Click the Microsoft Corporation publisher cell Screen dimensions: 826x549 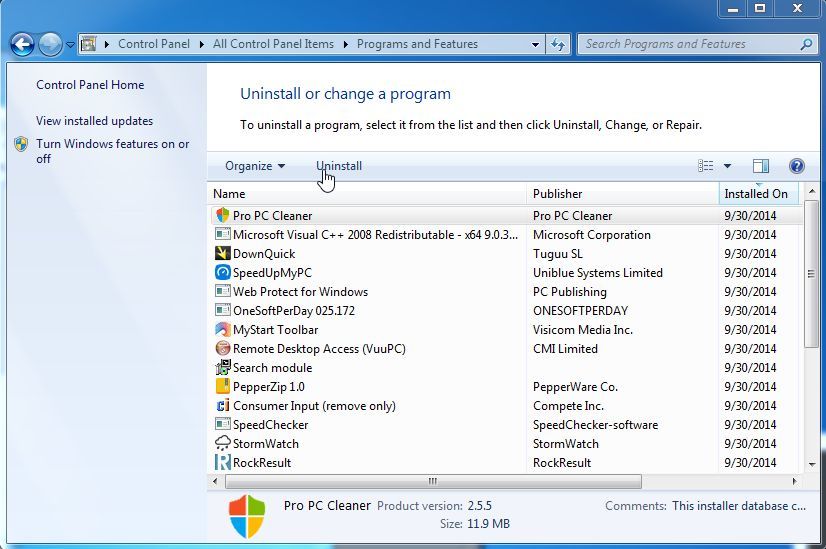pos(592,234)
